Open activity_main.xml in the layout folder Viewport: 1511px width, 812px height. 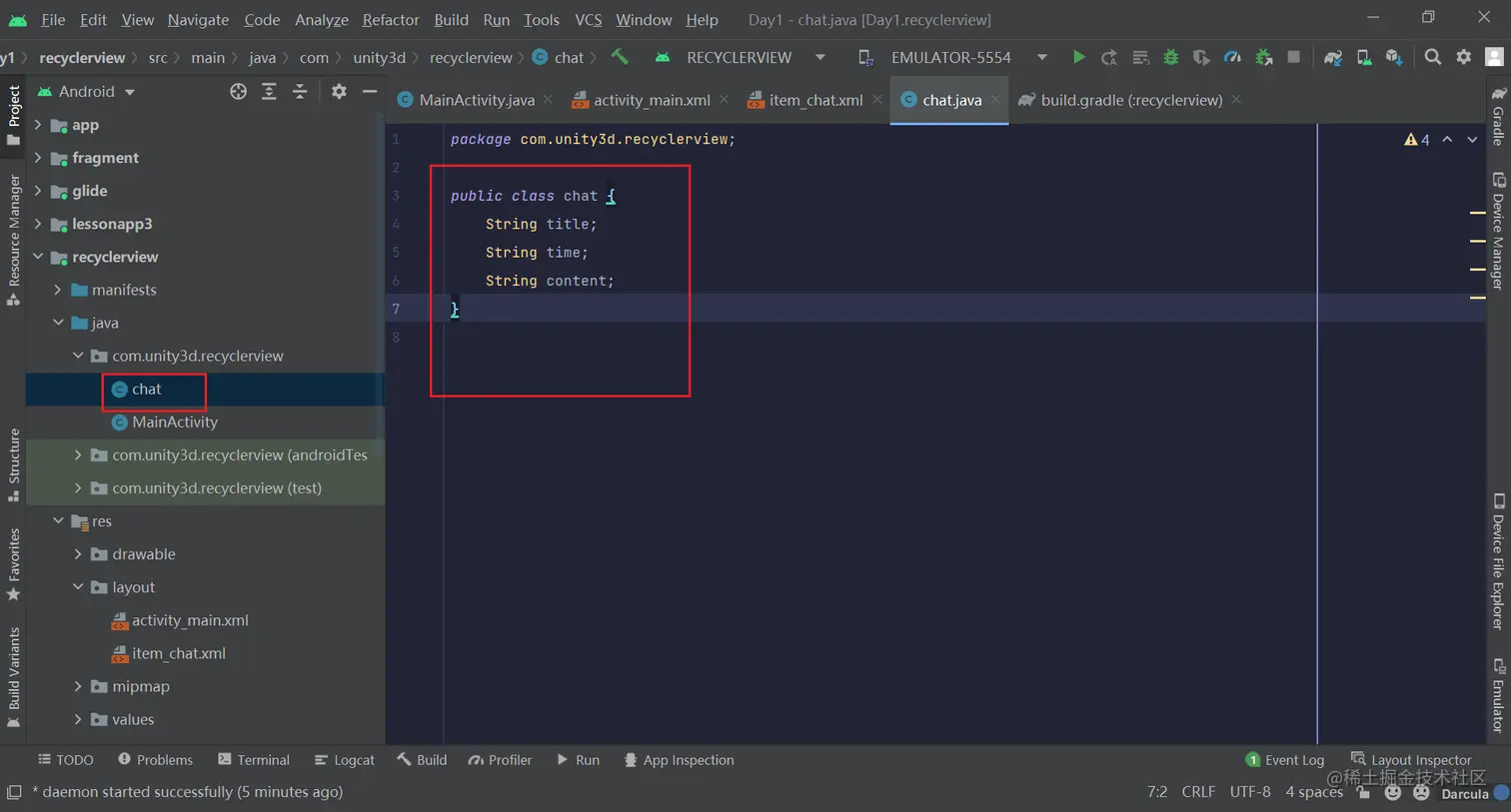coord(190,620)
